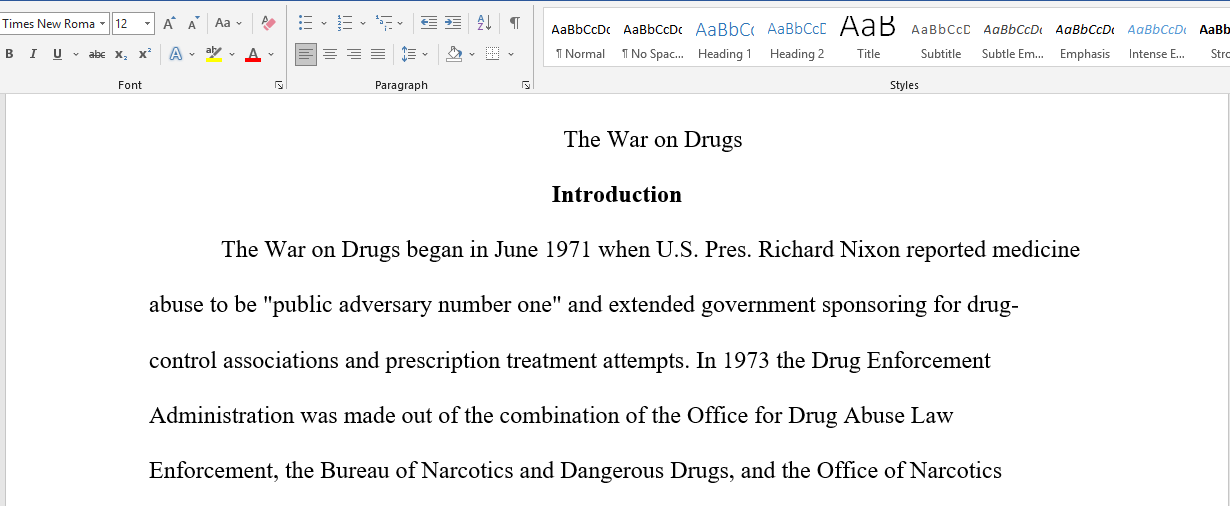
Task: Apply the Subtle Emphasis style
Action: tap(1013, 40)
